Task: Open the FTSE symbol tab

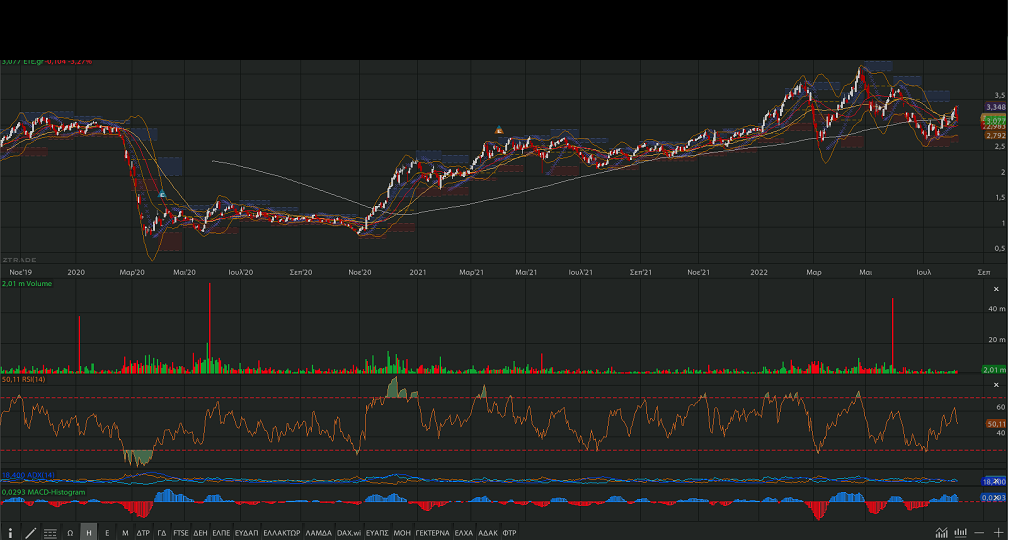Action: click(x=180, y=533)
